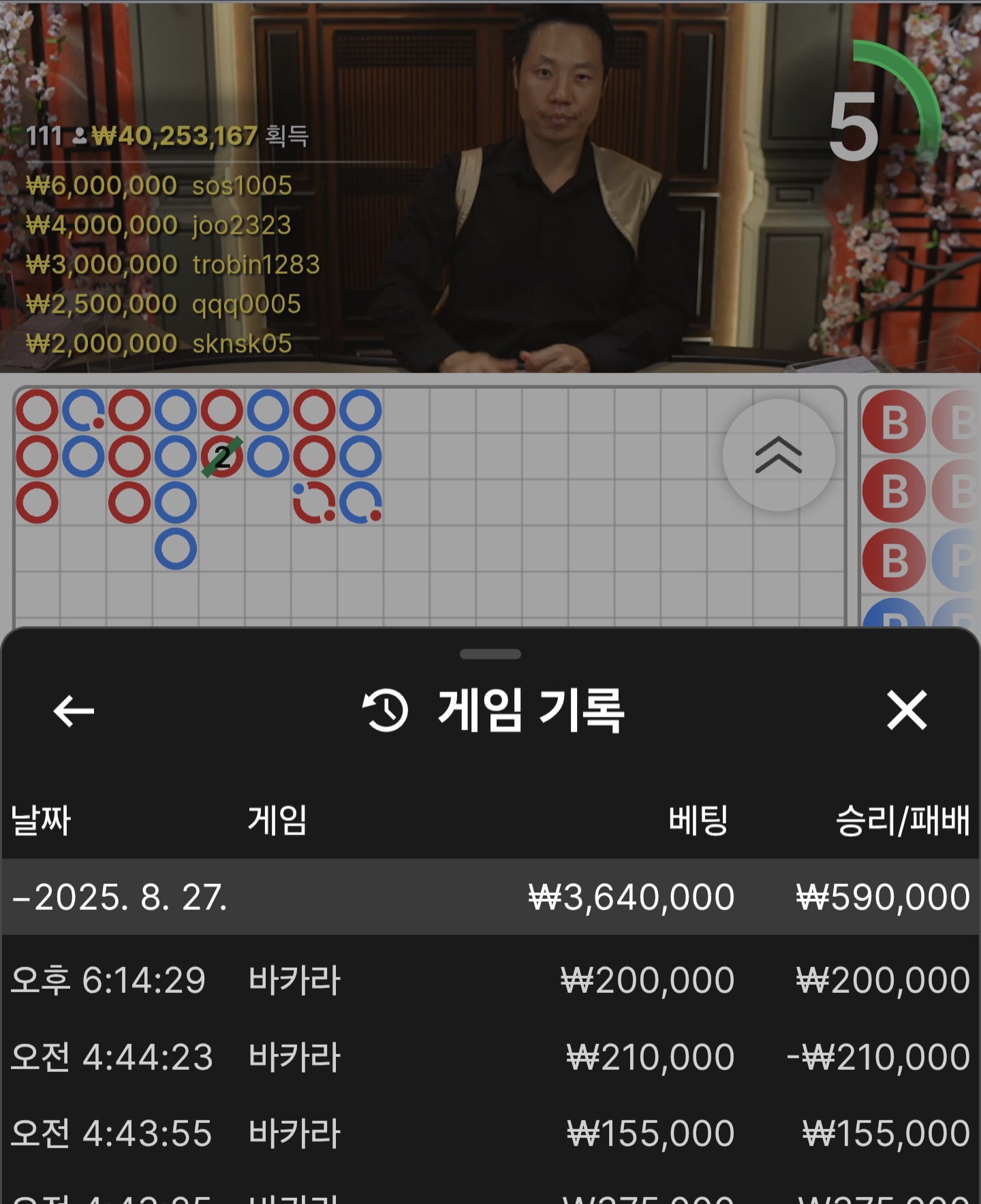Tap the tie marker numbered 2 in roadmap
Viewport: 981px width, 1204px height.
tap(222, 456)
